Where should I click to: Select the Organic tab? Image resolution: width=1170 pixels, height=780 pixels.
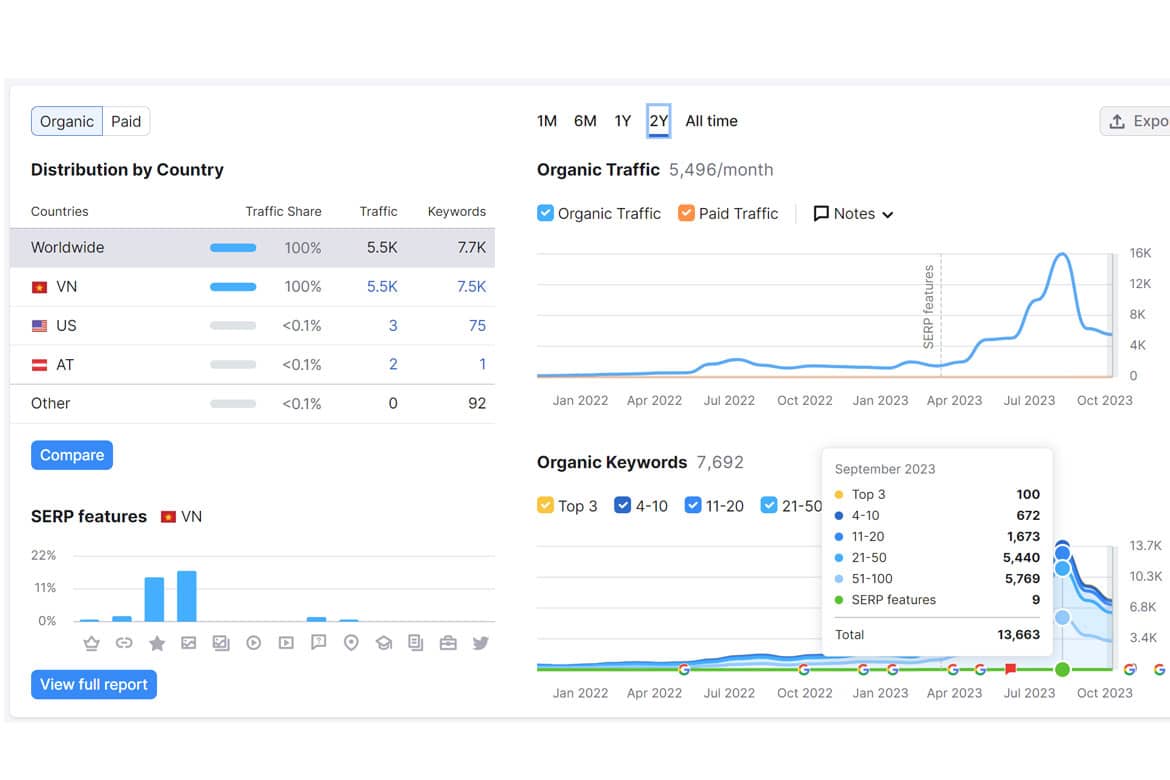point(67,122)
